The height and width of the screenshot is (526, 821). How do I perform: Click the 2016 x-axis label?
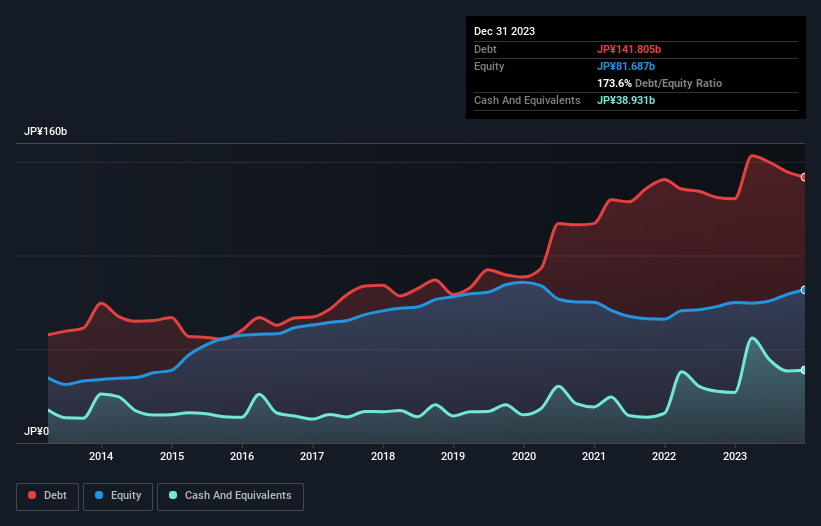[x=242, y=456]
